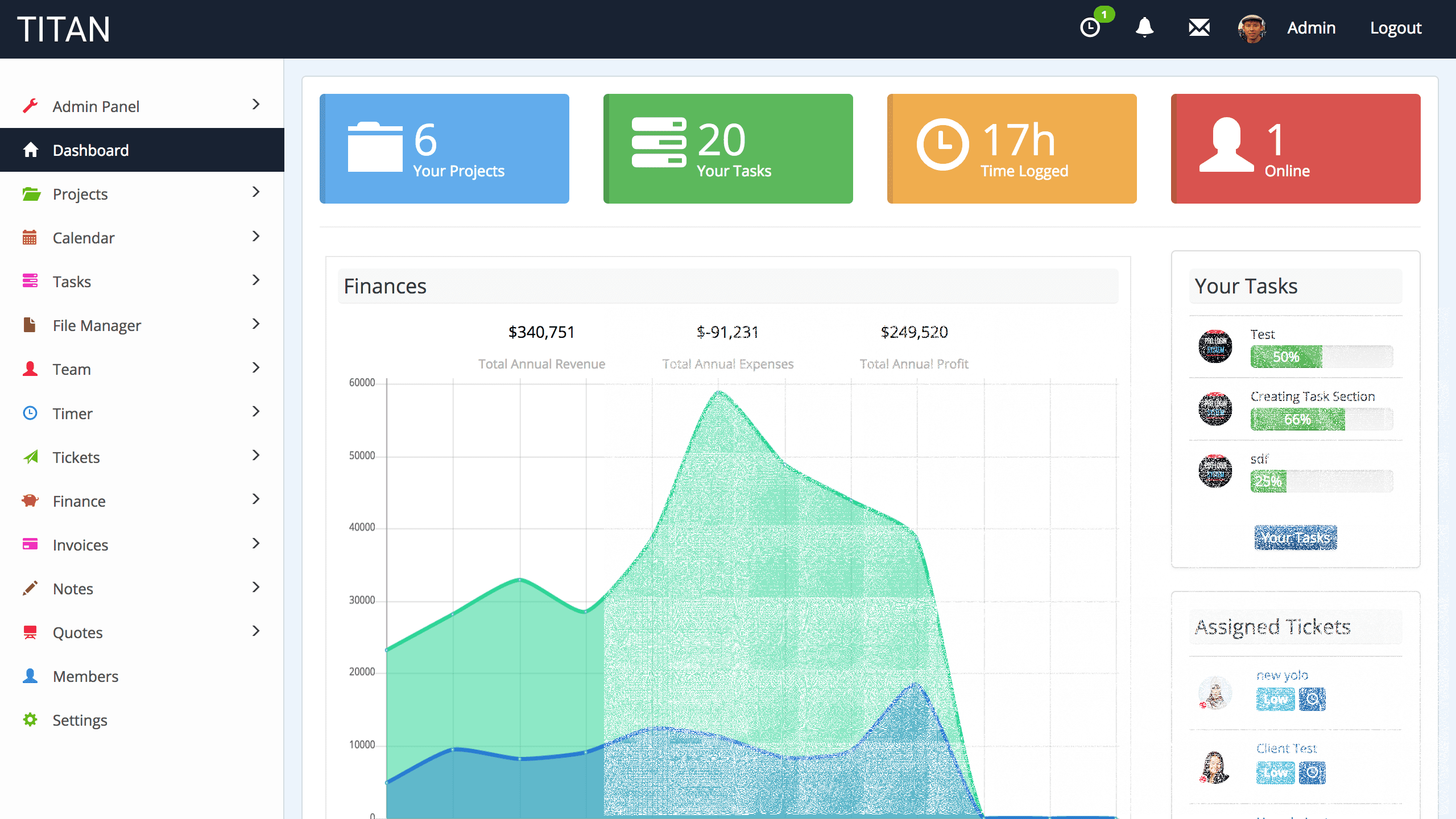Click the TITAN logo
The height and width of the screenshot is (819, 1456).
(64, 30)
